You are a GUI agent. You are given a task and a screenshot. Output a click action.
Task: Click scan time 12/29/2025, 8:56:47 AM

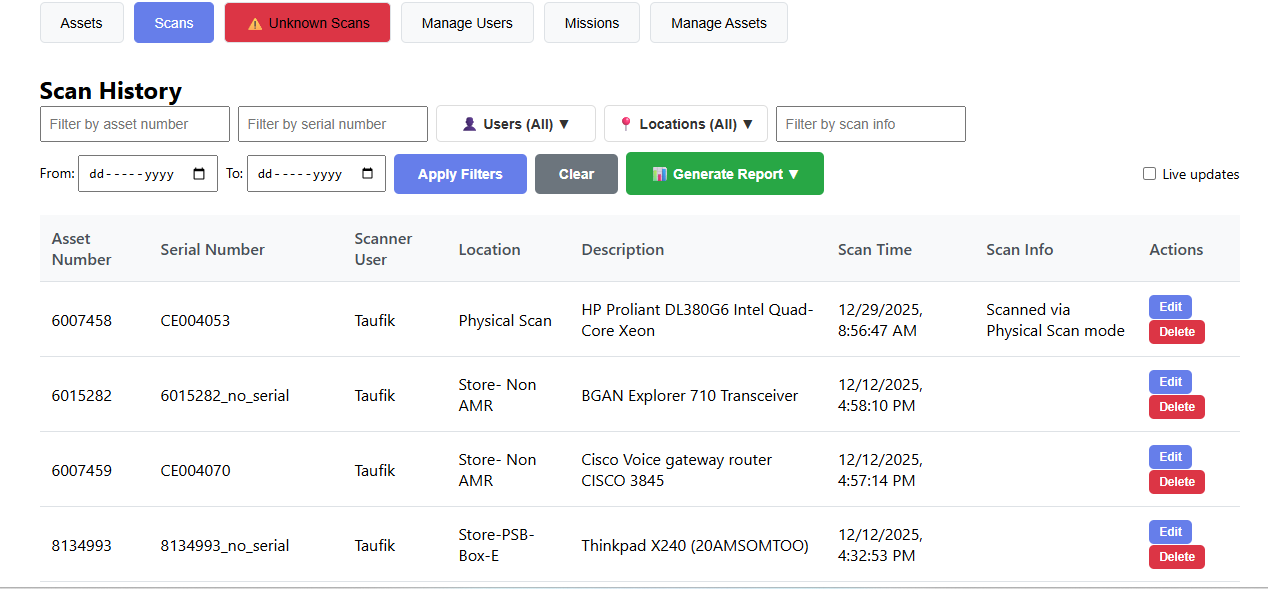[880, 320]
